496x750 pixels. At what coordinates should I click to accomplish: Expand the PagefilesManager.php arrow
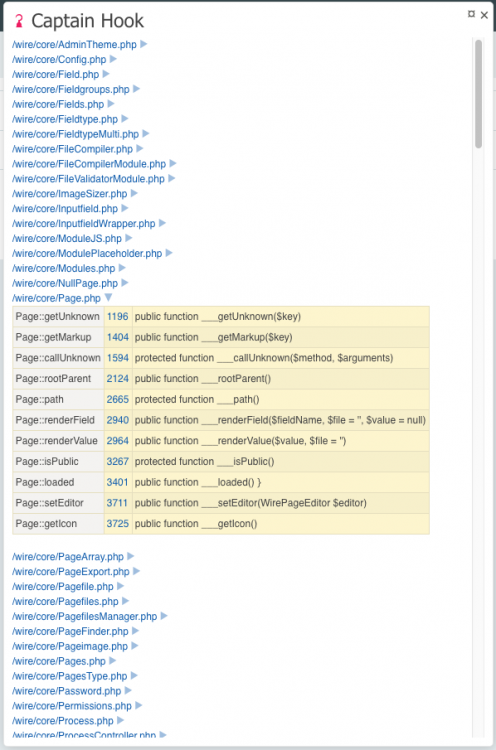(165, 616)
